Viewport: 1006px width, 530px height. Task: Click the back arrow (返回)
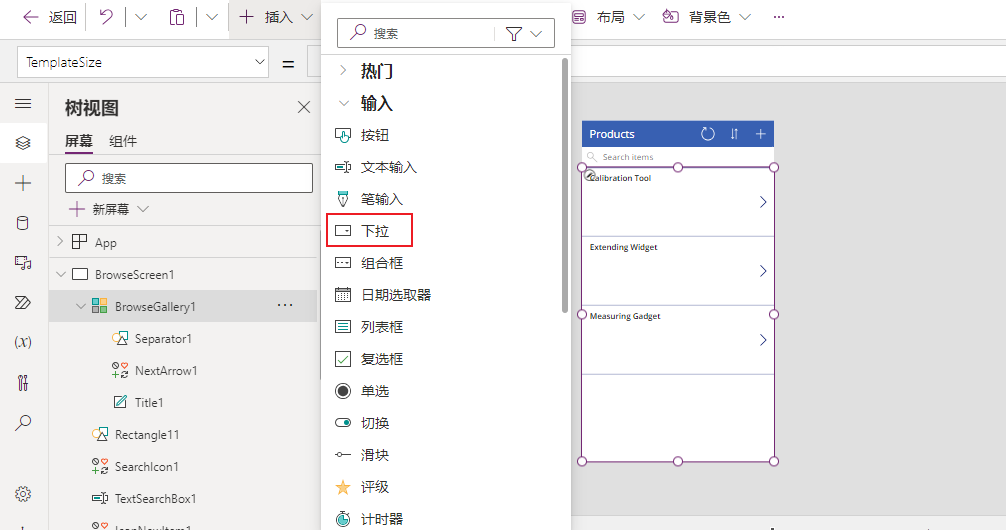(49, 17)
